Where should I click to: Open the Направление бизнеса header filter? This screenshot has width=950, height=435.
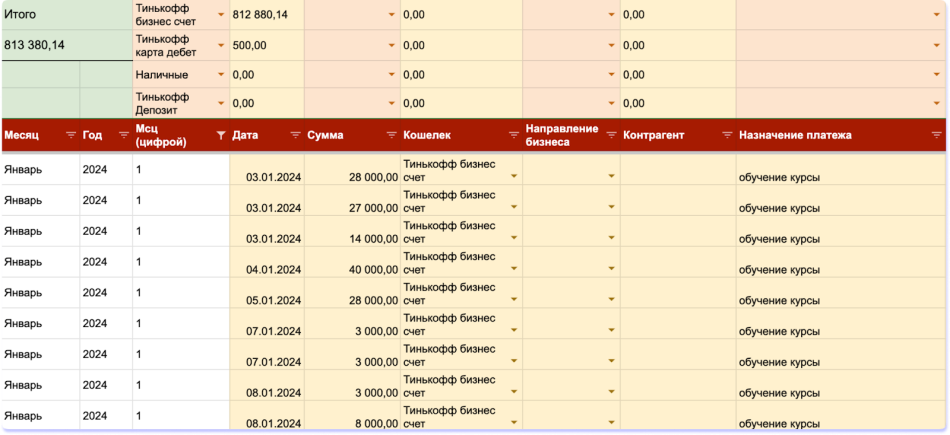(x=611, y=135)
